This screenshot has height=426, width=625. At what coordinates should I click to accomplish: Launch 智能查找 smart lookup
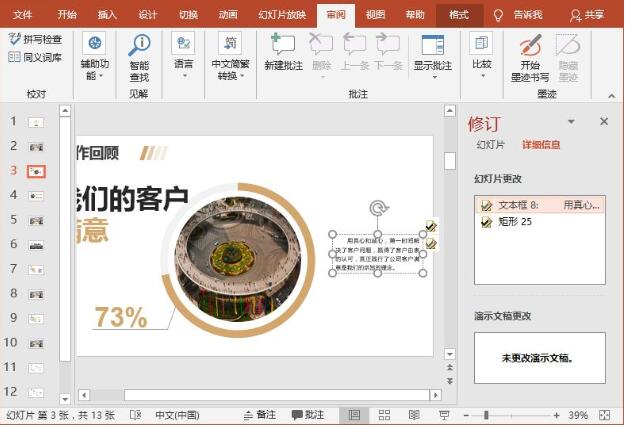tap(139, 58)
